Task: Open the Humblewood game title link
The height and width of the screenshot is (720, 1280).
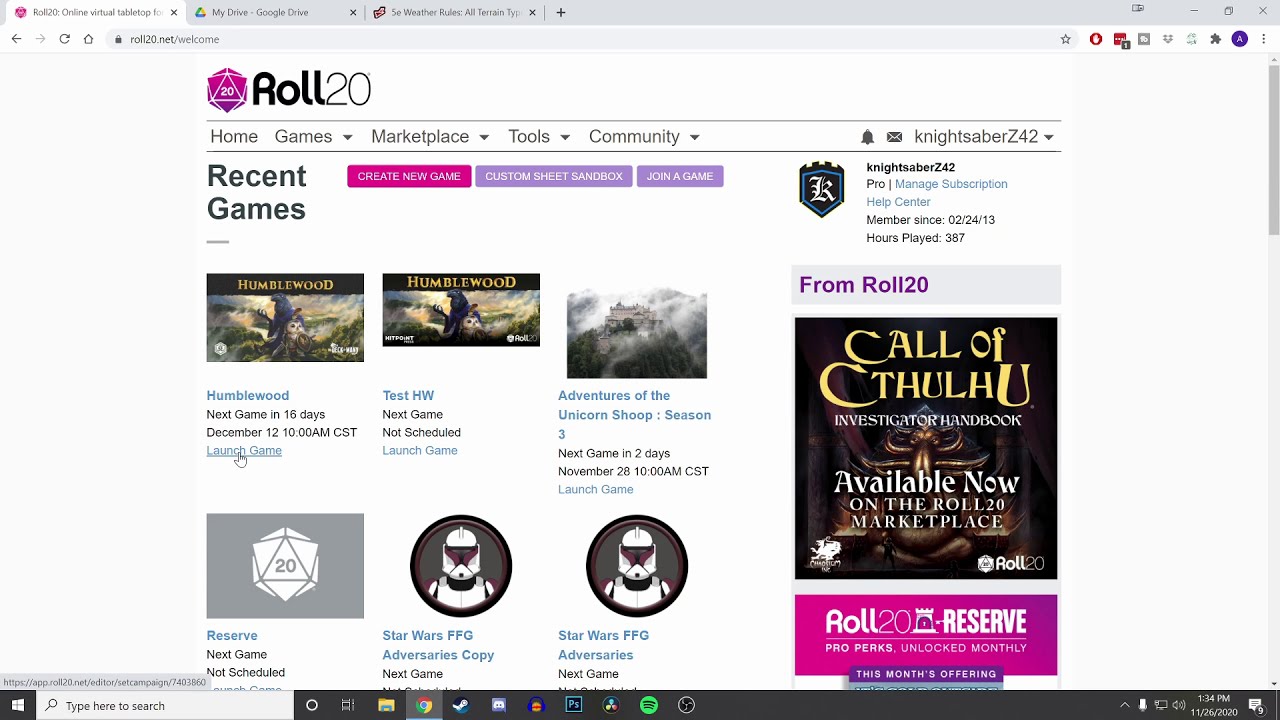Action: click(248, 396)
